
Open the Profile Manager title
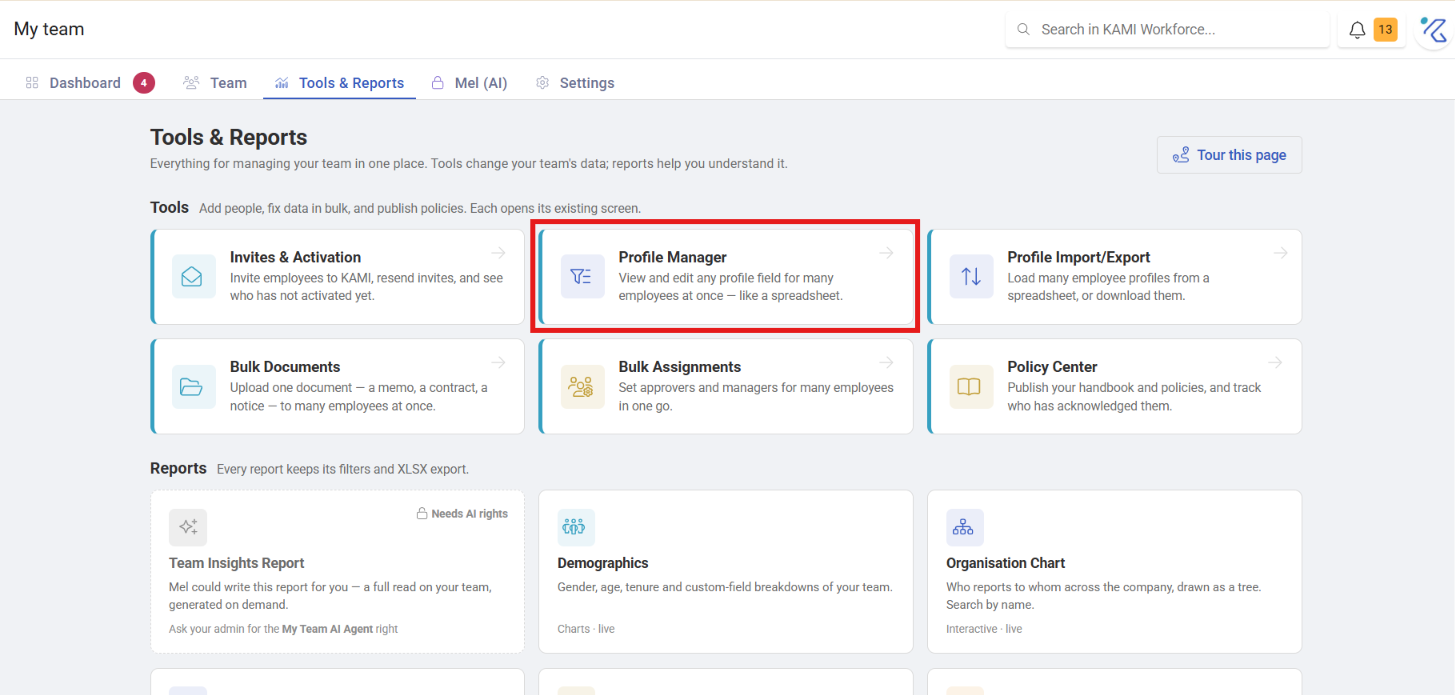(x=673, y=257)
